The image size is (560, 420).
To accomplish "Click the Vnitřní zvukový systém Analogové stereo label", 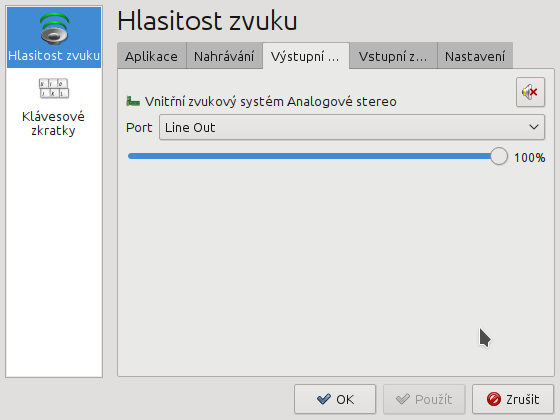I will click(x=271, y=102).
